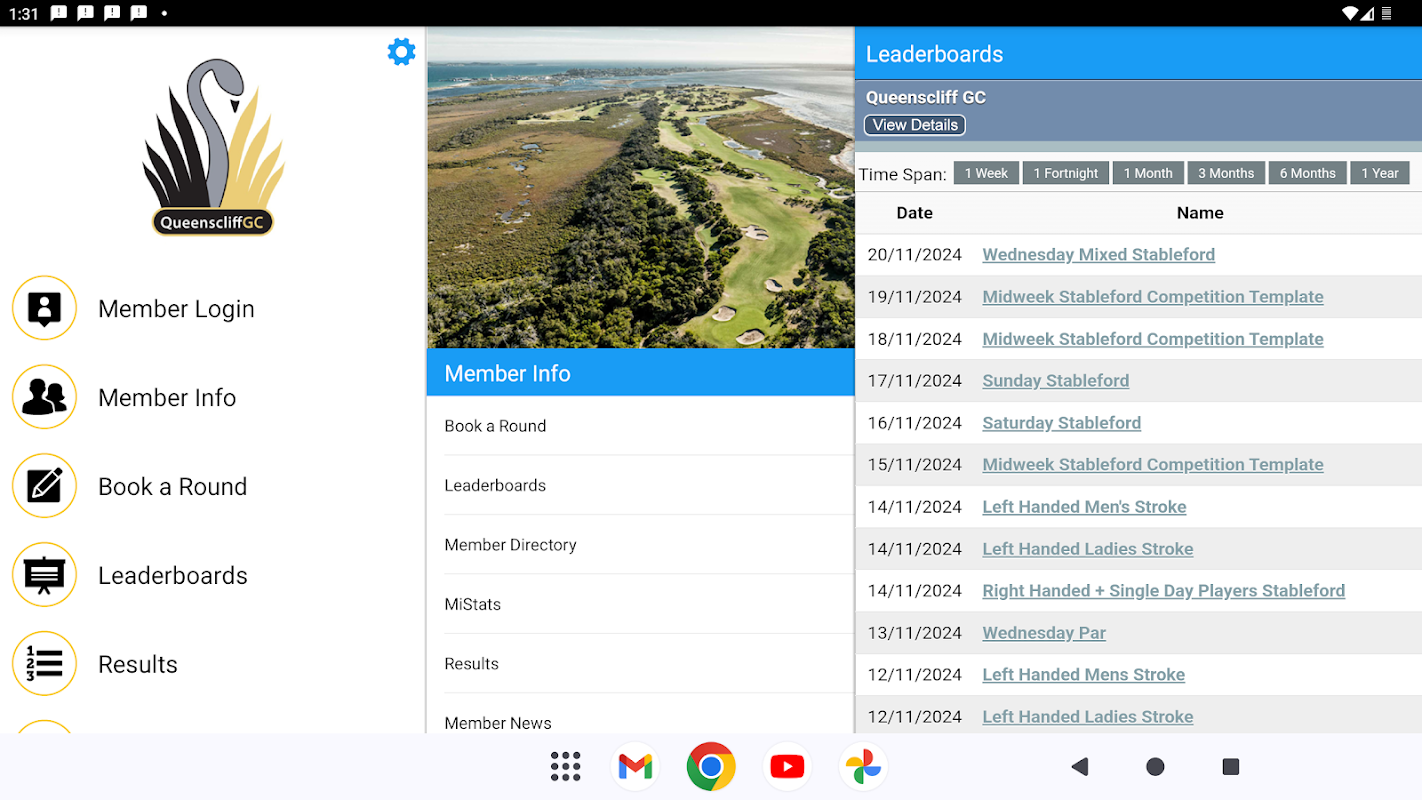Tap the Member Login badge icon
The image size is (1422, 800).
[44, 308]
